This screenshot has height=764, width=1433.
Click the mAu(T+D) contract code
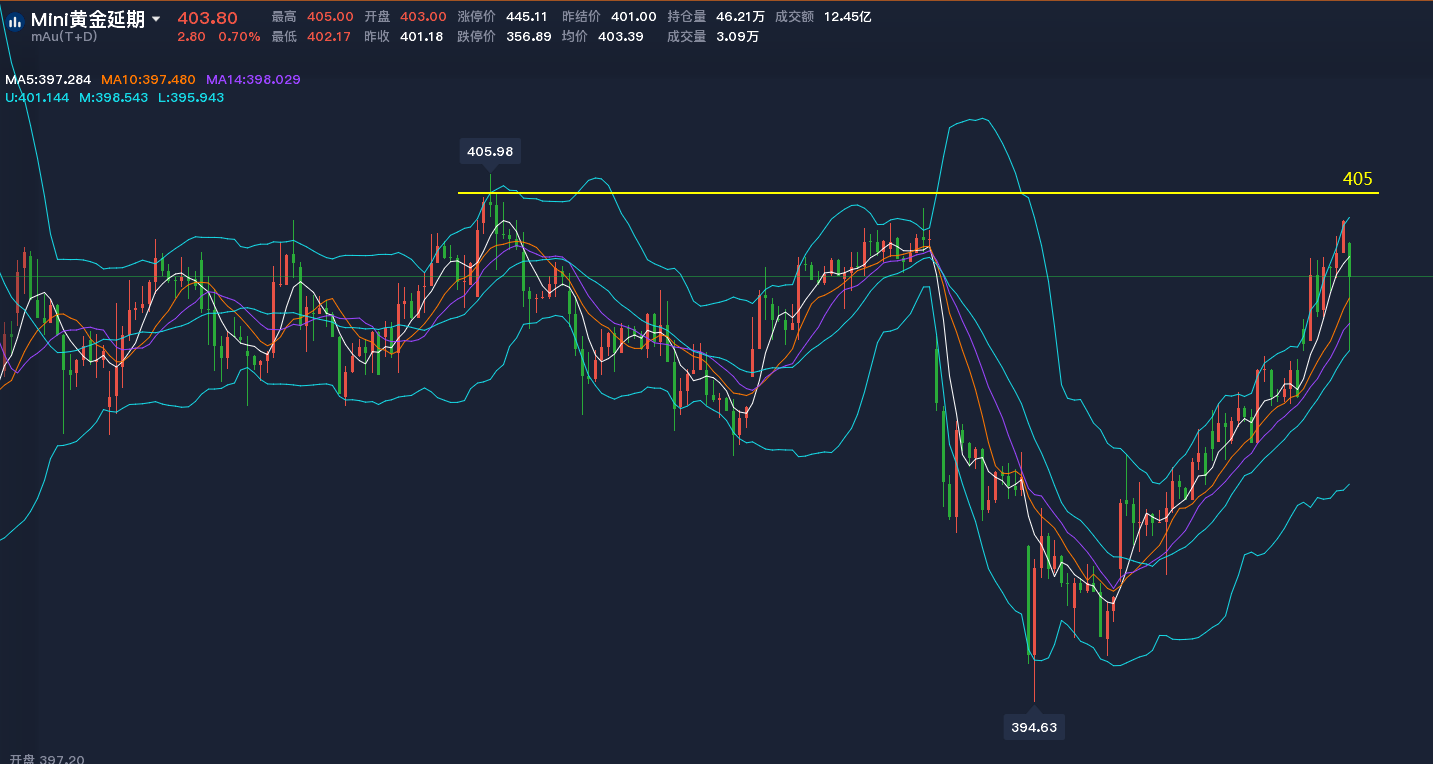tap(62, 37)
